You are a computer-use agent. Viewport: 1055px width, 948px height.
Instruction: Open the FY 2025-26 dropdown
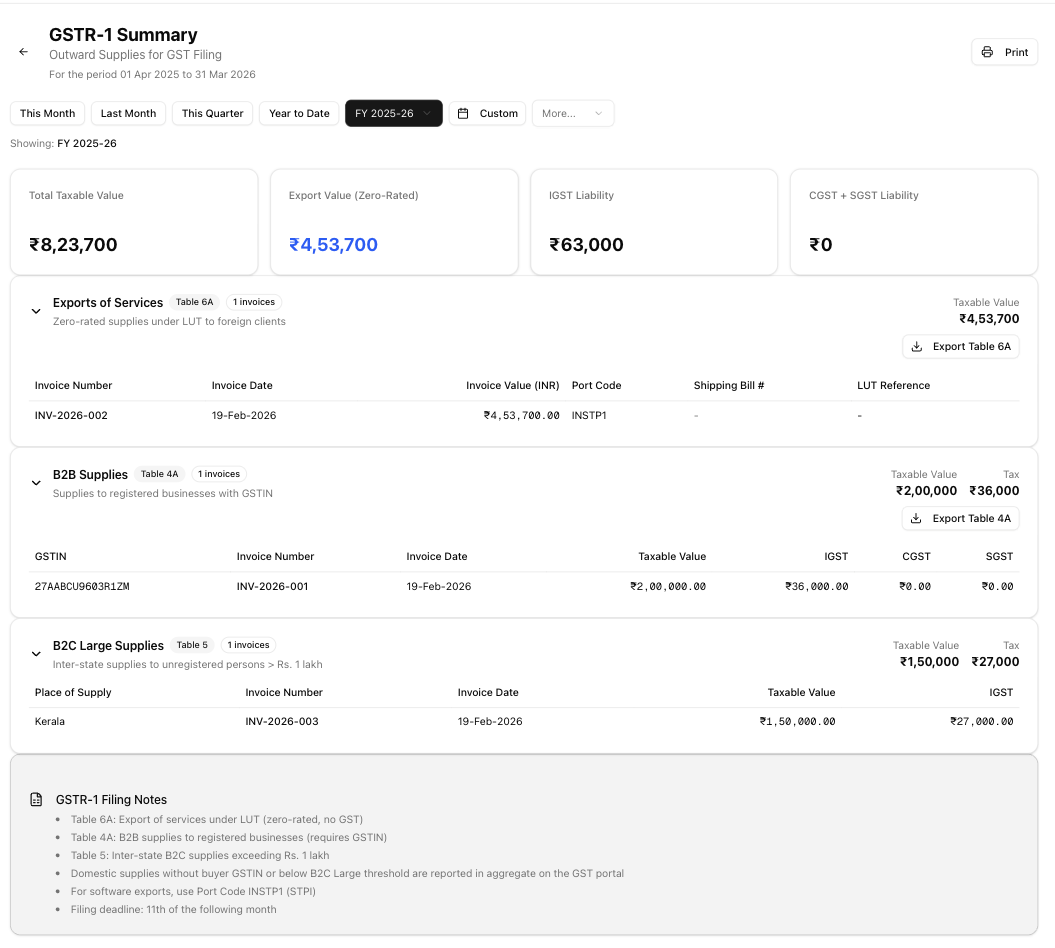pyautogui.click(x=393, y=114)
